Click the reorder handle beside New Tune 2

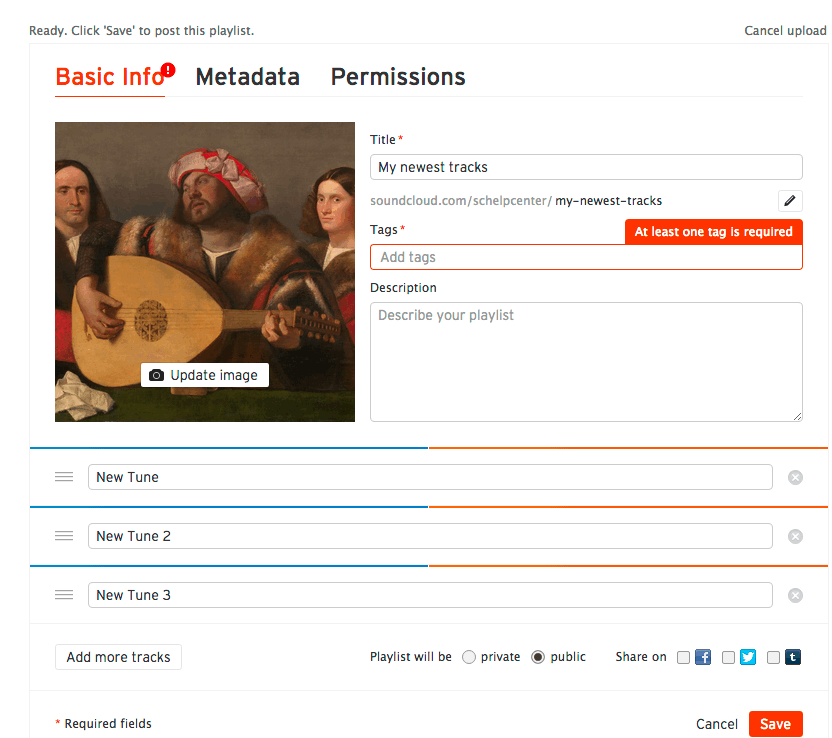64,535
